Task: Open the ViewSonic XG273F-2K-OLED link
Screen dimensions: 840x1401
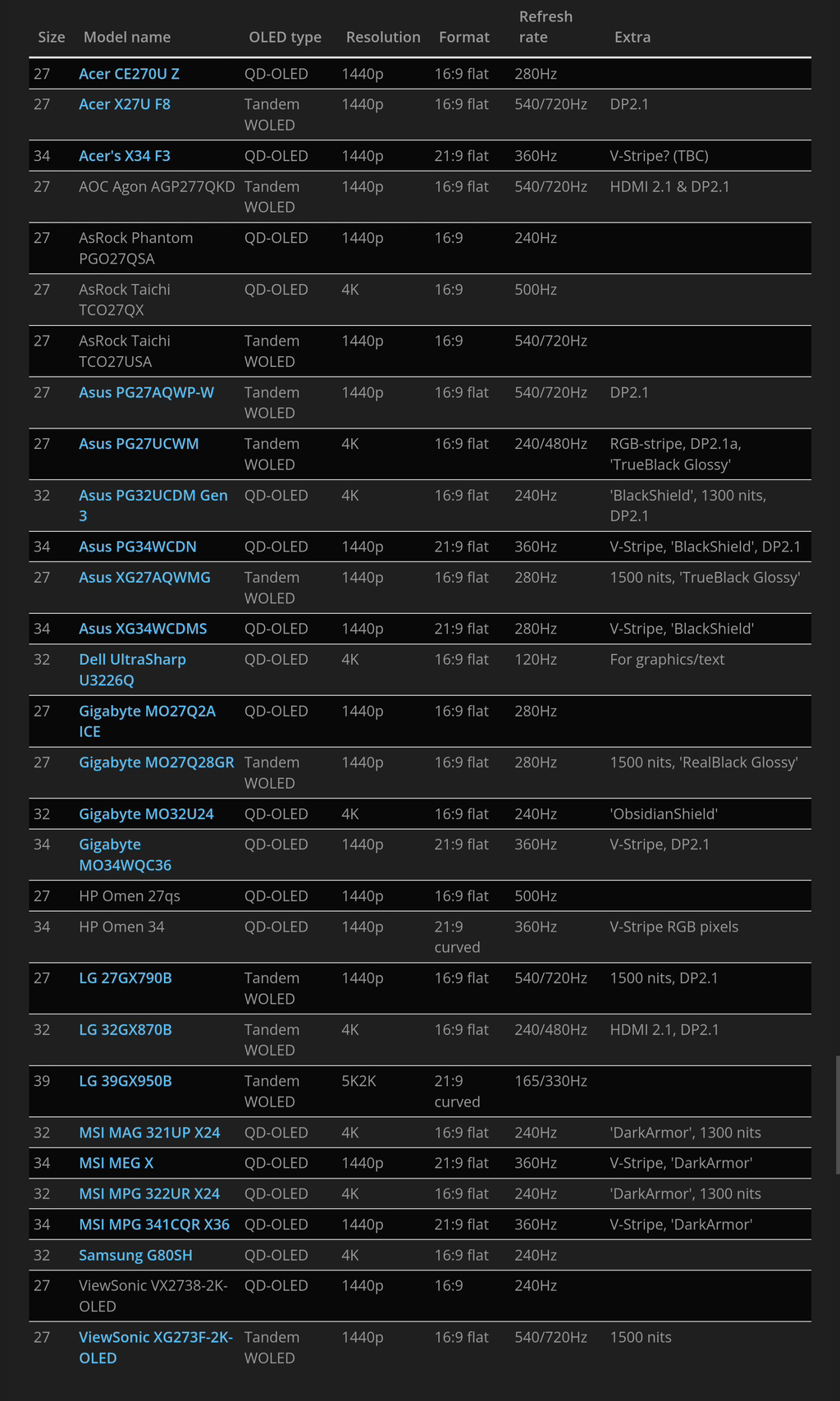Action: pyautogui.click(x=155, y=1338)
